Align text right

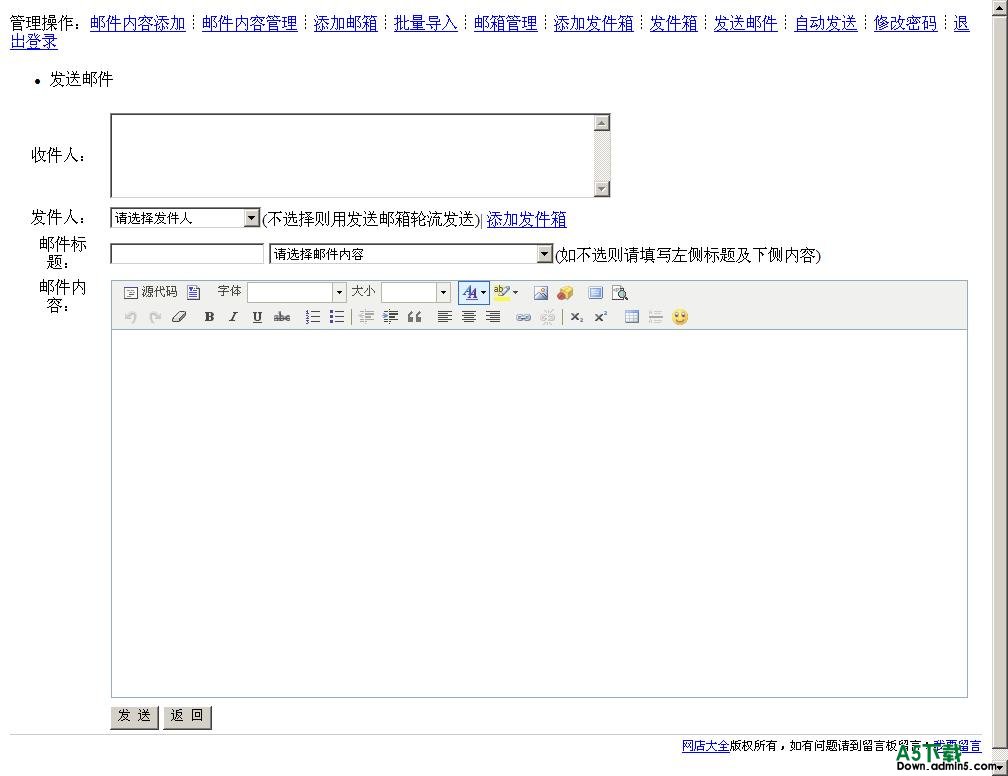pyautogui.click(x=493, y=317)
